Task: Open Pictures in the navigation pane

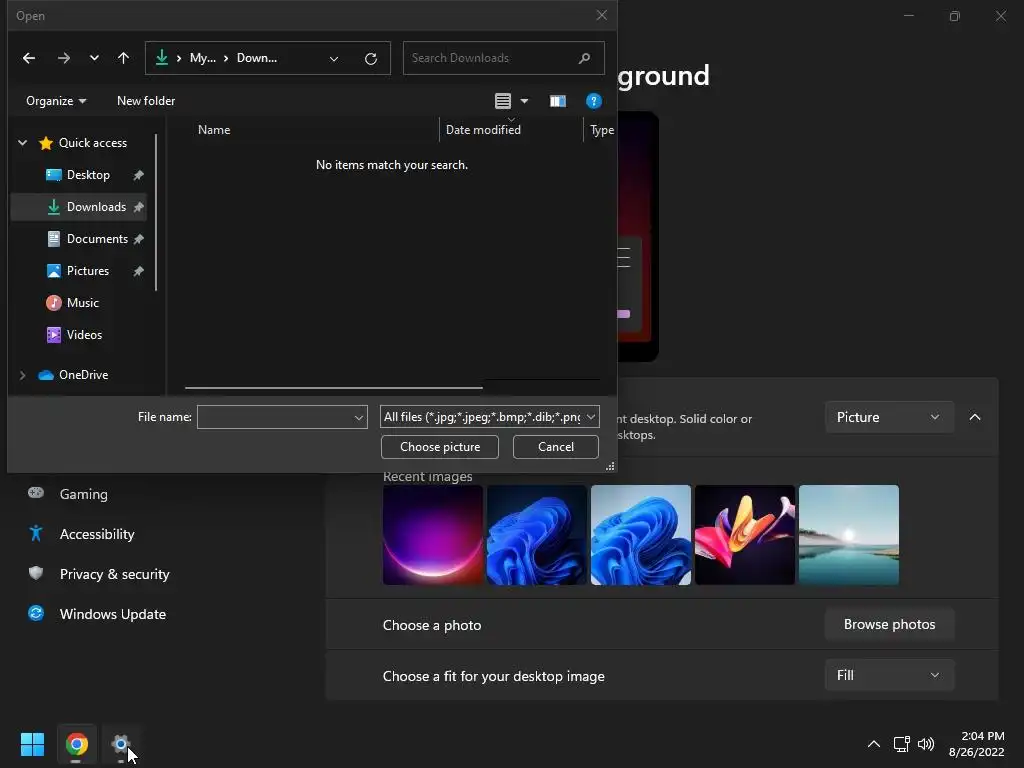Action: coord(88,271)
